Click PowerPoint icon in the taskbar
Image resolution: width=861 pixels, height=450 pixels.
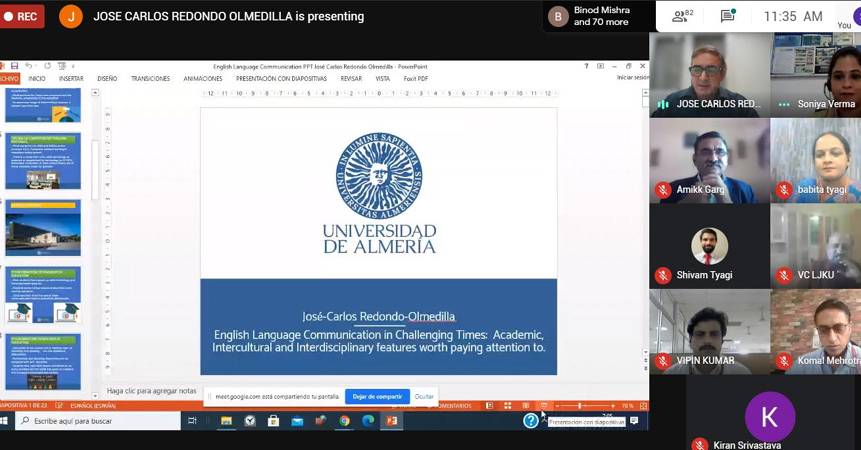point(391,421)
